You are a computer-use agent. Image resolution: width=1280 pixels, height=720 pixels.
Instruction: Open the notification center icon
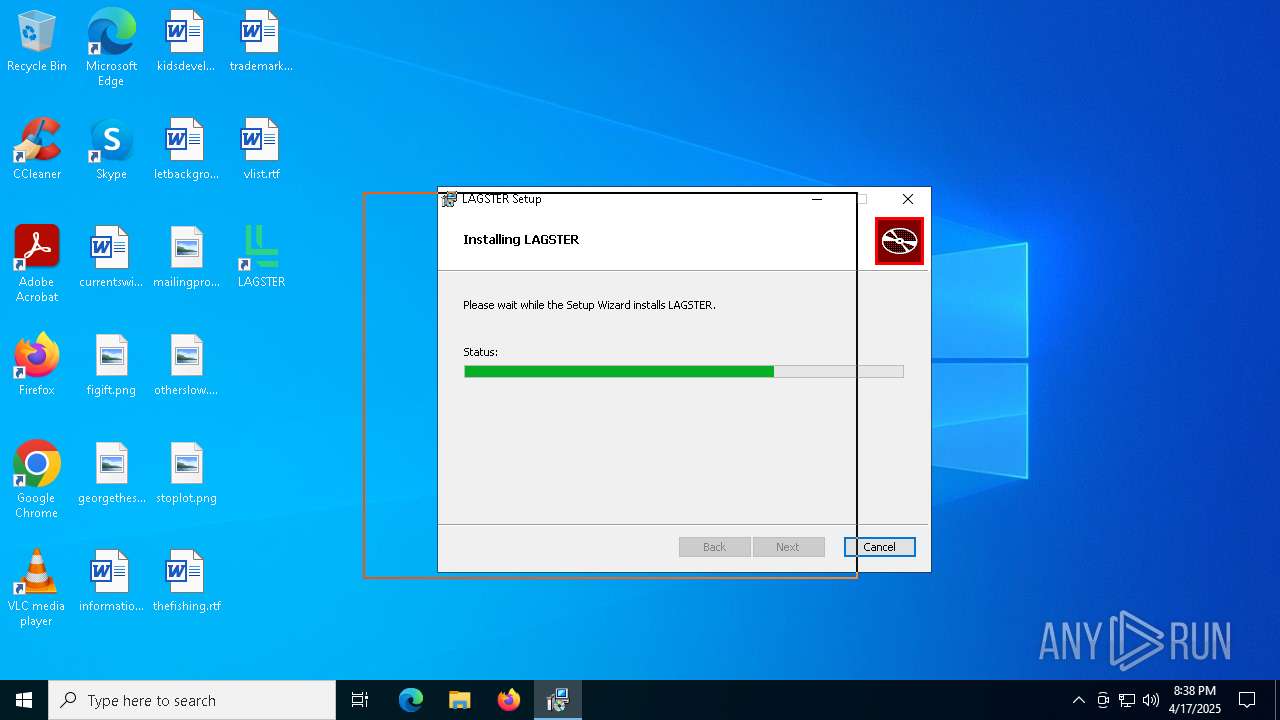click(1247, 700)
